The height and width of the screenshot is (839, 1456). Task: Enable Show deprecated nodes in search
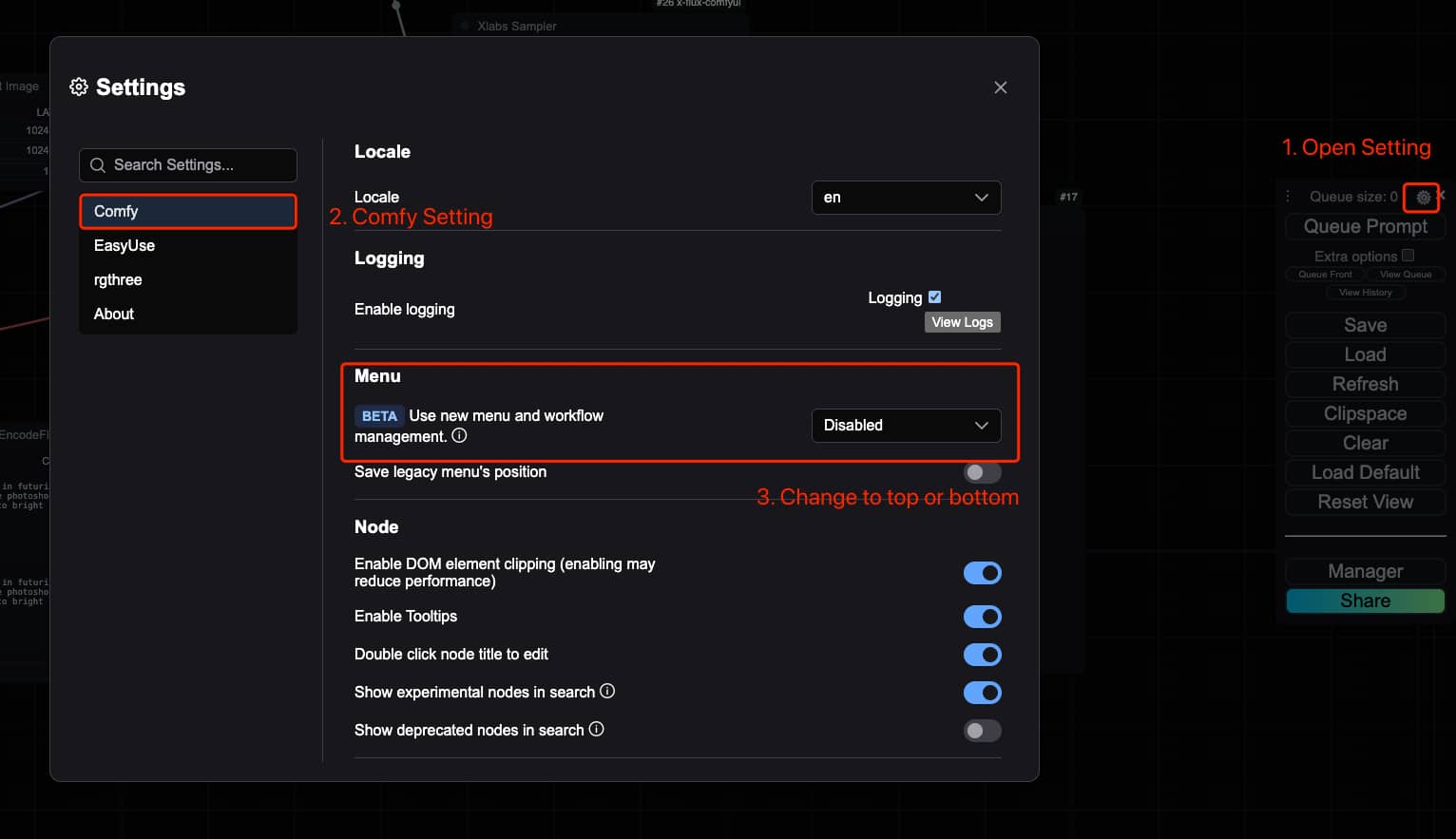click(x=982, y=731)
